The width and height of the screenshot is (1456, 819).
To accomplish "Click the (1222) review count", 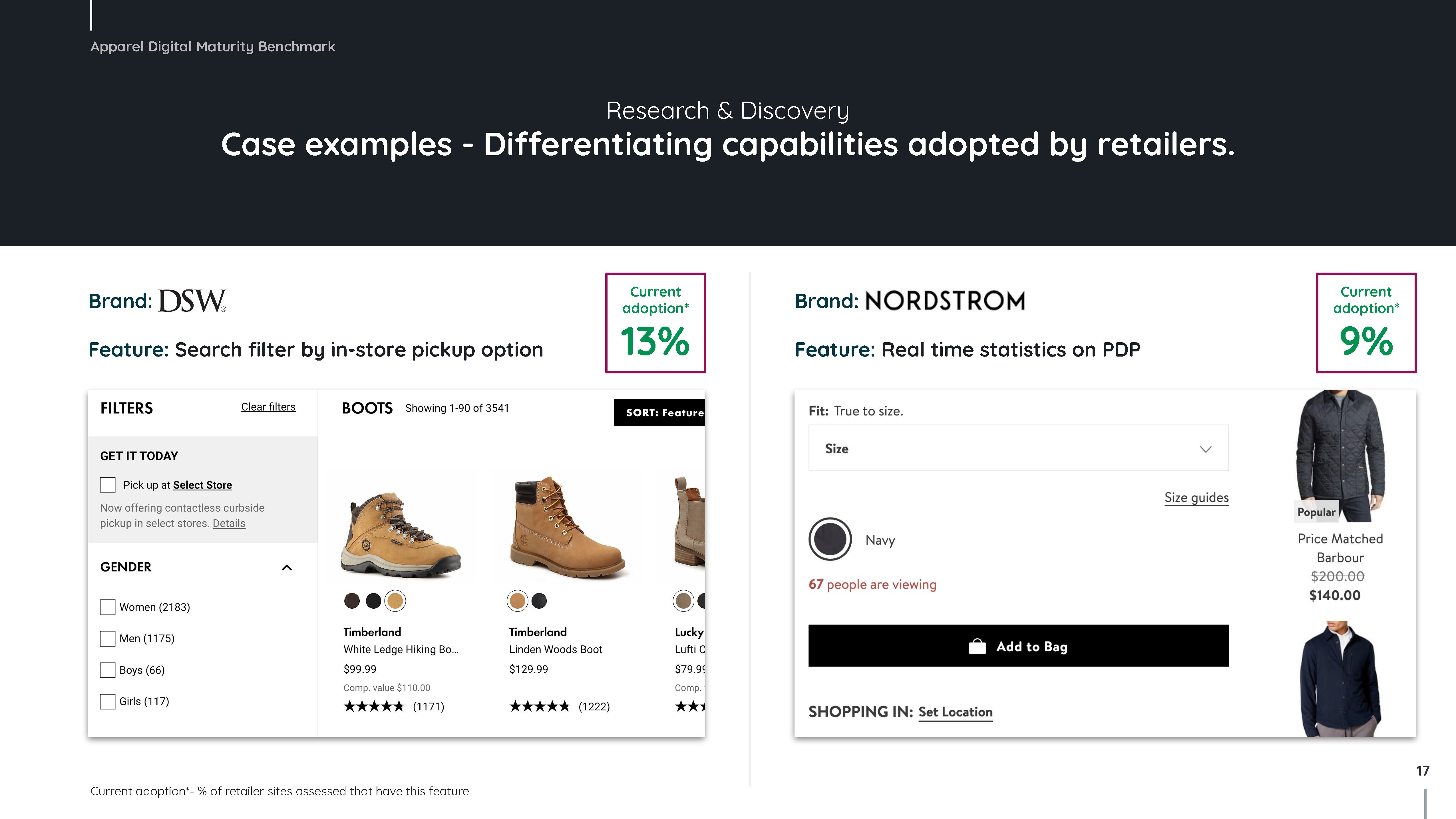I will pyautogui.click(x=594, y=707).
